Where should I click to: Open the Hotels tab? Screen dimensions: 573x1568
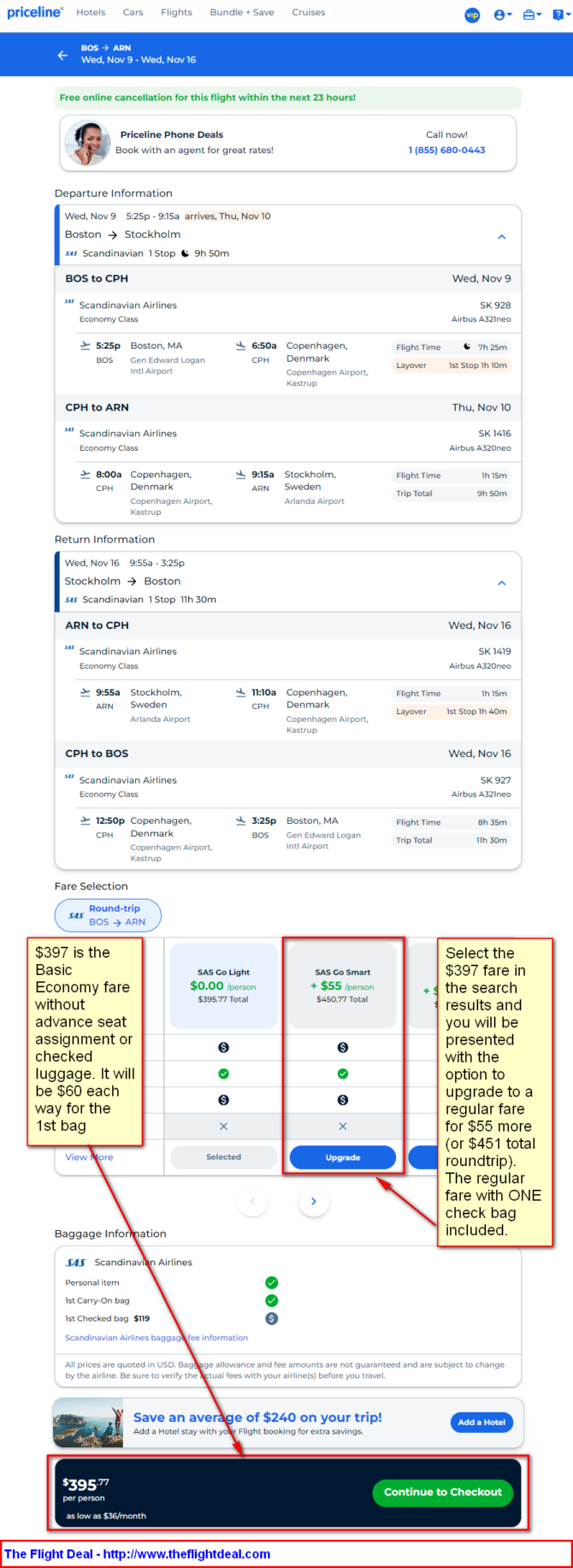tap(91, 12)
